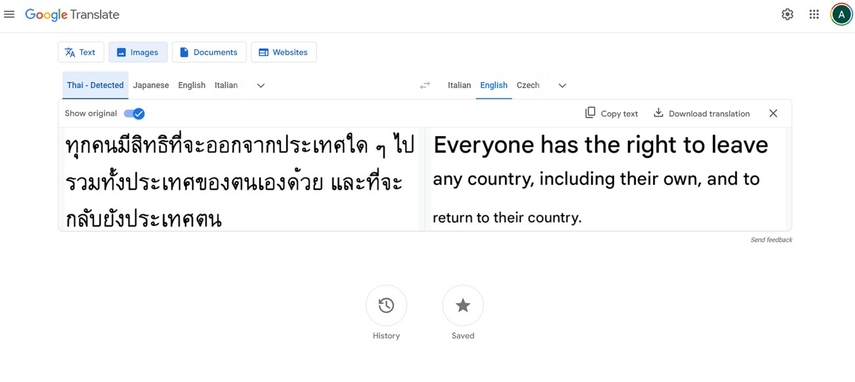Open the Google apps grid
The height and width of the screenshot is (382, 855).
(814, 15)
